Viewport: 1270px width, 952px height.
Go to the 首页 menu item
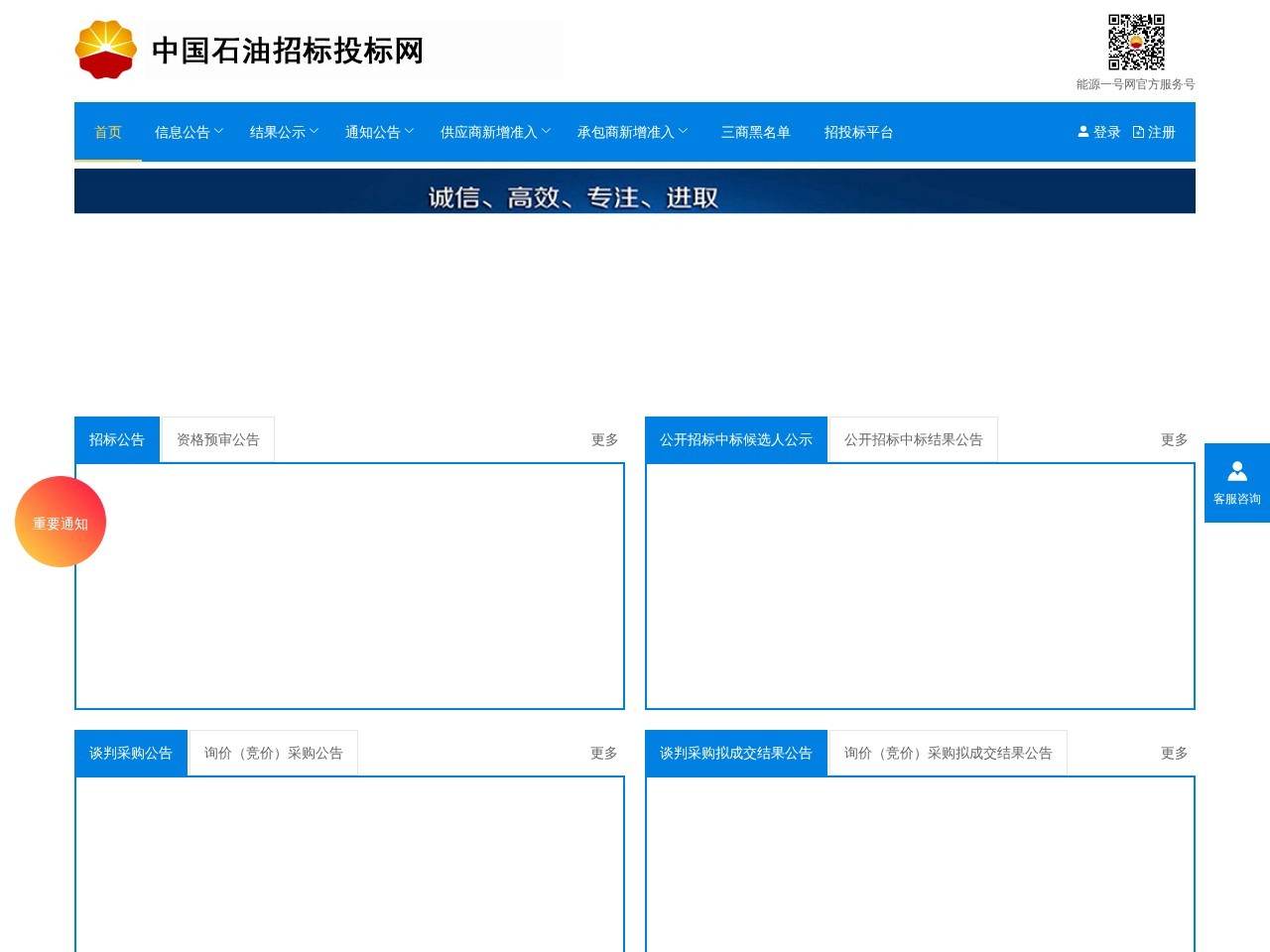pyautogui.click(x=108, y=132)
